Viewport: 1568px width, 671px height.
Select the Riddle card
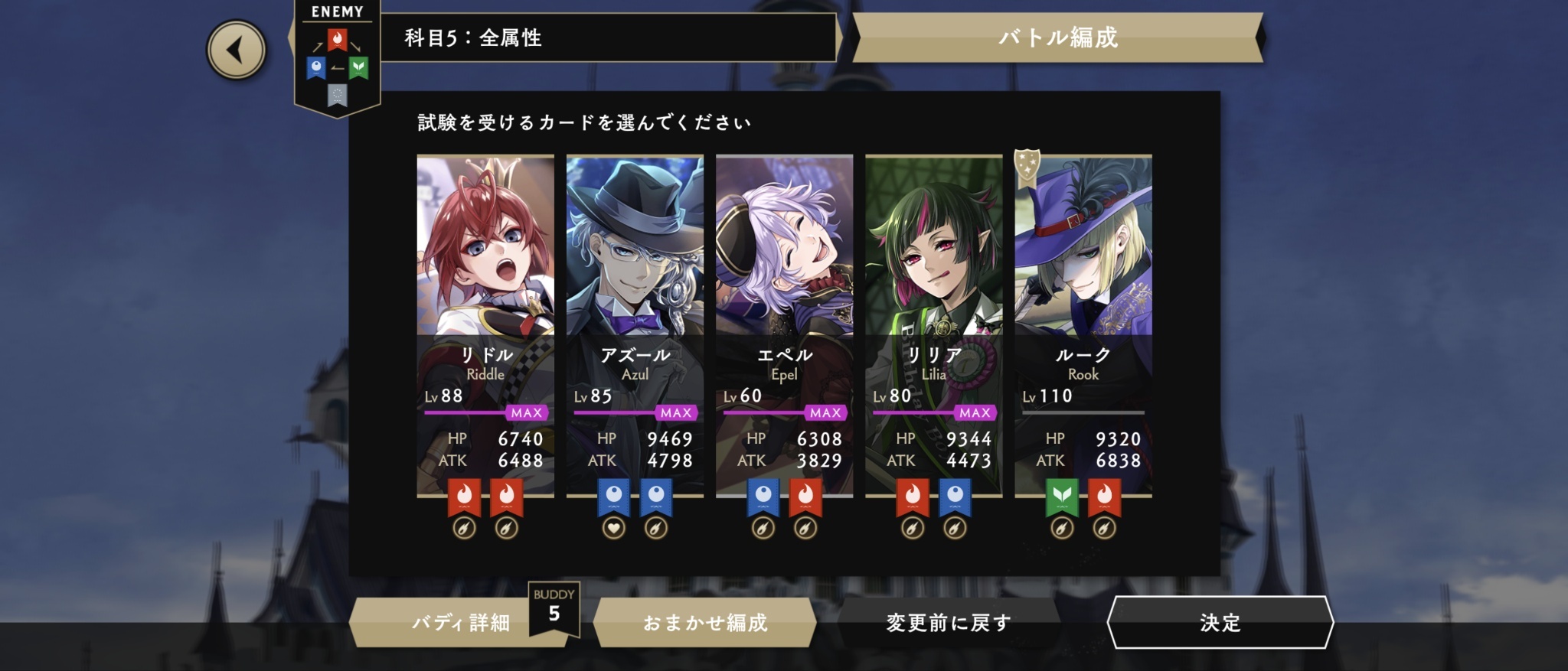pyautogui.click(x=485, y=327)
